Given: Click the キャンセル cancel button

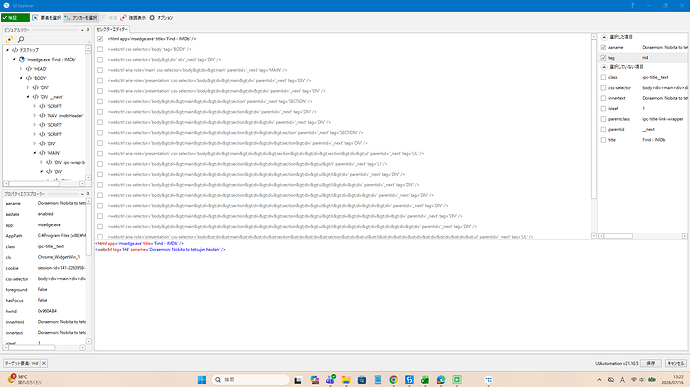Looking at the screenshot, I should (x=675, y=363).
